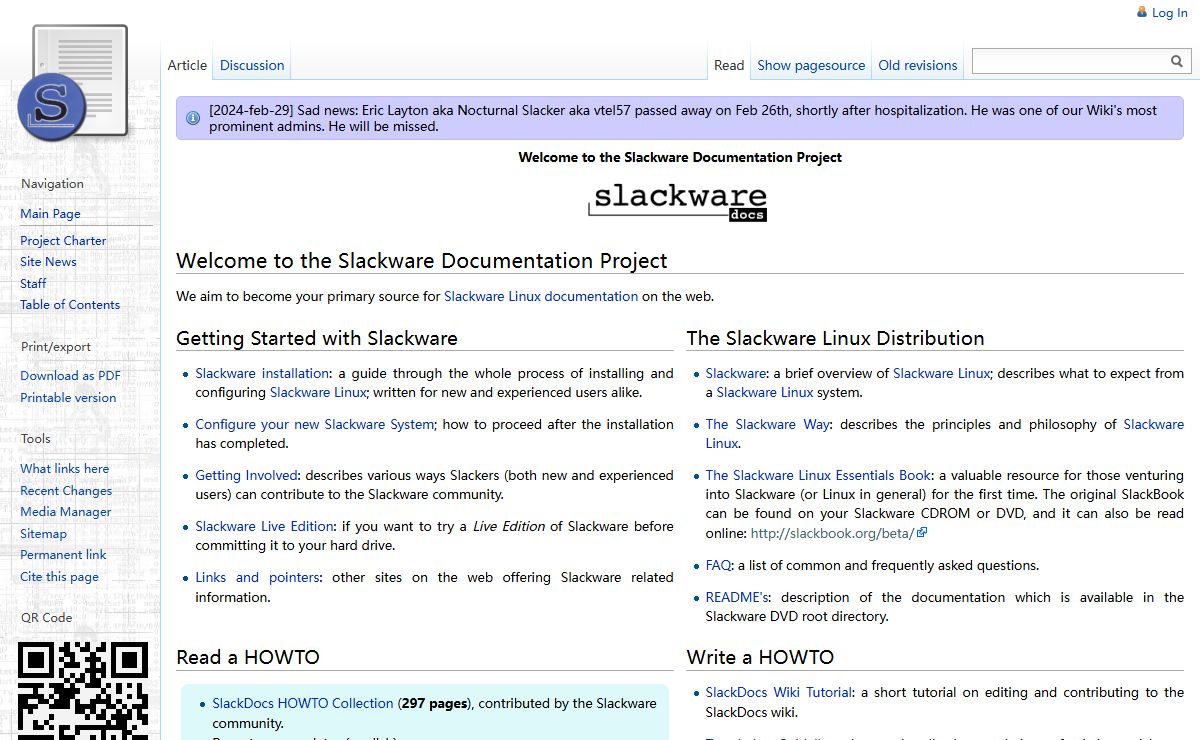Open the Media Manager tool
The height and width of the screenshot is (740, 1200).
66,512
